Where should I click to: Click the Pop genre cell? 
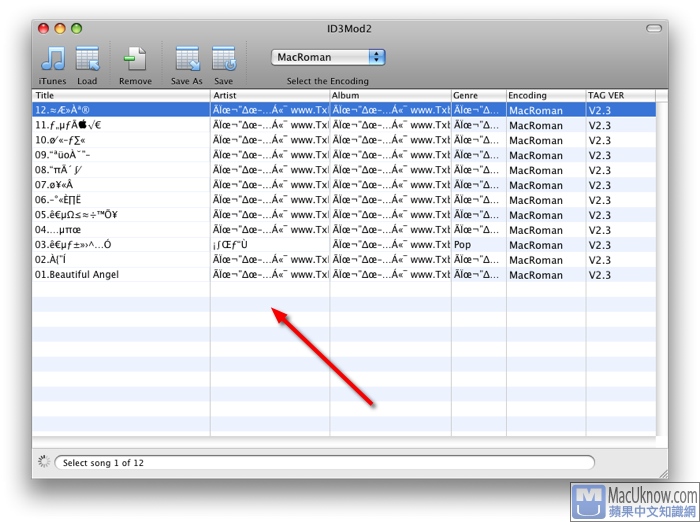click(x=479, y=245)
